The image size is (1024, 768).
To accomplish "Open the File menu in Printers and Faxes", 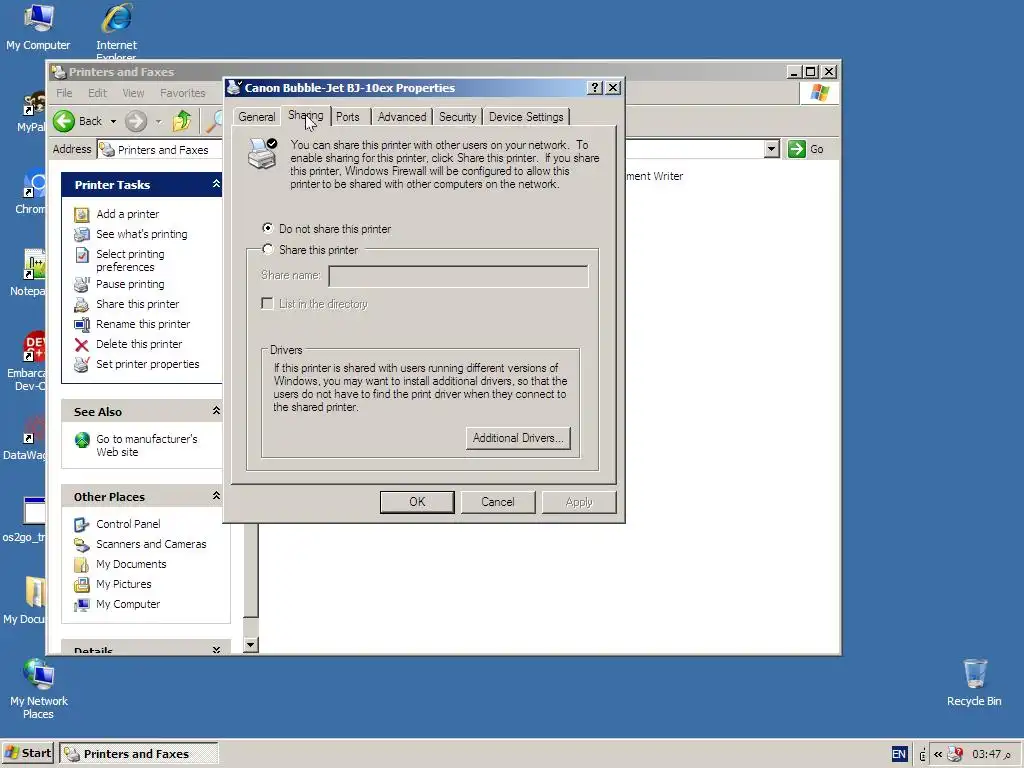I will (64, 93).
